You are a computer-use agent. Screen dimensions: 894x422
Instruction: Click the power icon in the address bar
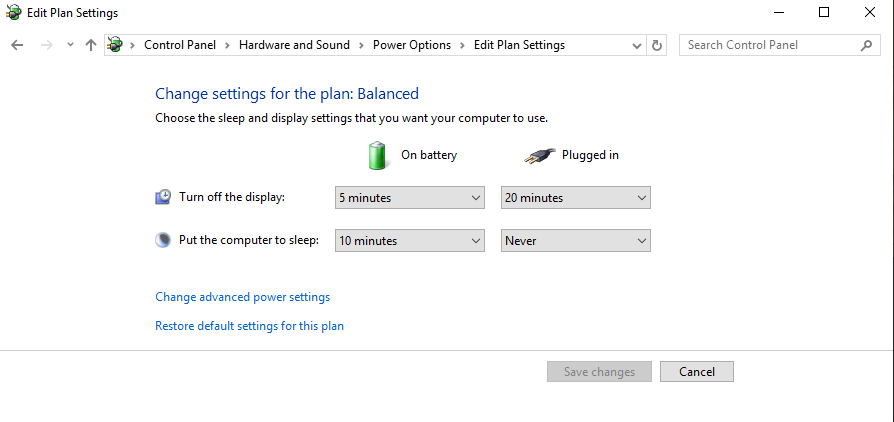115,44
